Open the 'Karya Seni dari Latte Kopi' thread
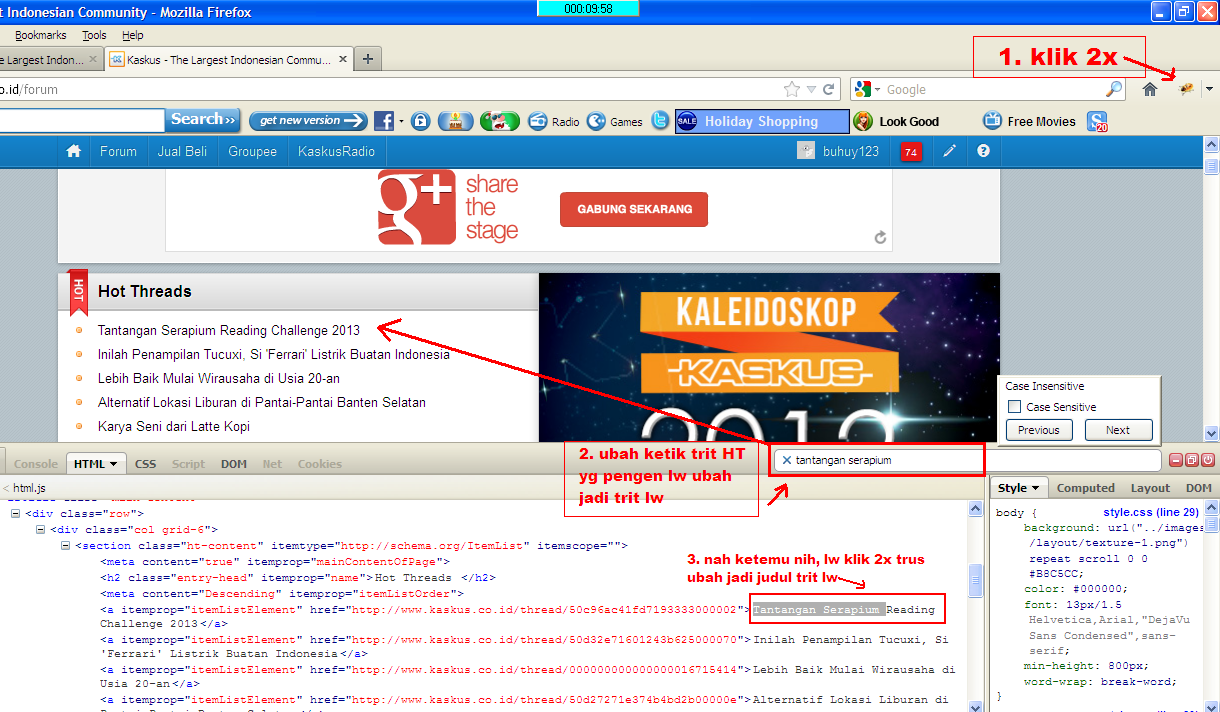The image size is (1220, 712). 174,426
